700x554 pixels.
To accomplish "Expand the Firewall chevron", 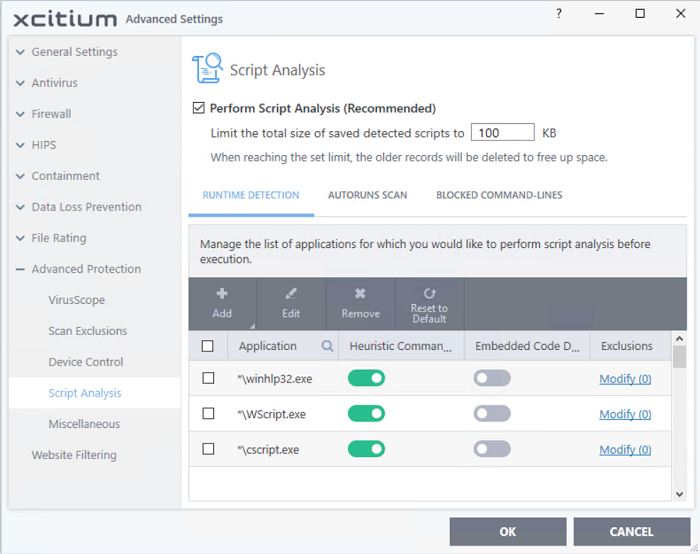I will (x=20, y=114).
